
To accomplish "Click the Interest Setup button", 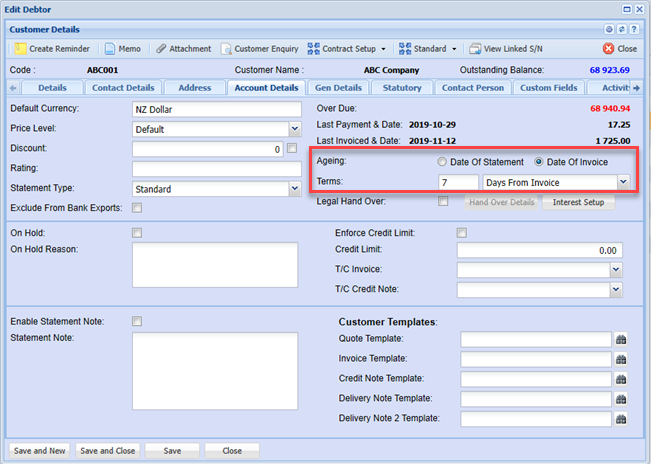I will (x=579, y=202).
